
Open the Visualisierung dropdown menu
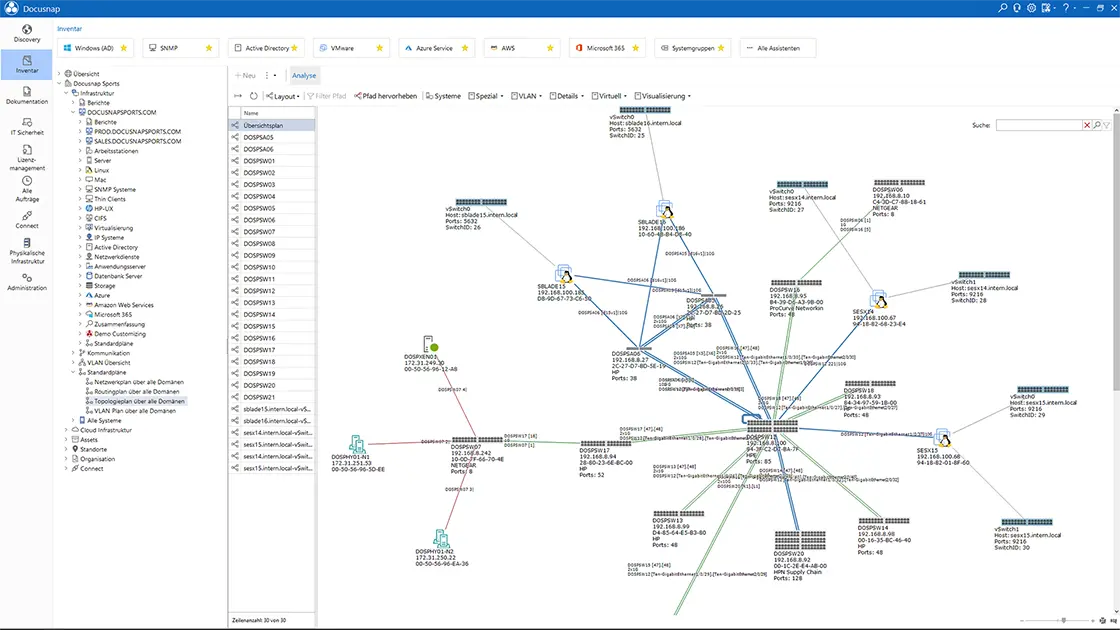pyautogui.click(x=662, y=96)
